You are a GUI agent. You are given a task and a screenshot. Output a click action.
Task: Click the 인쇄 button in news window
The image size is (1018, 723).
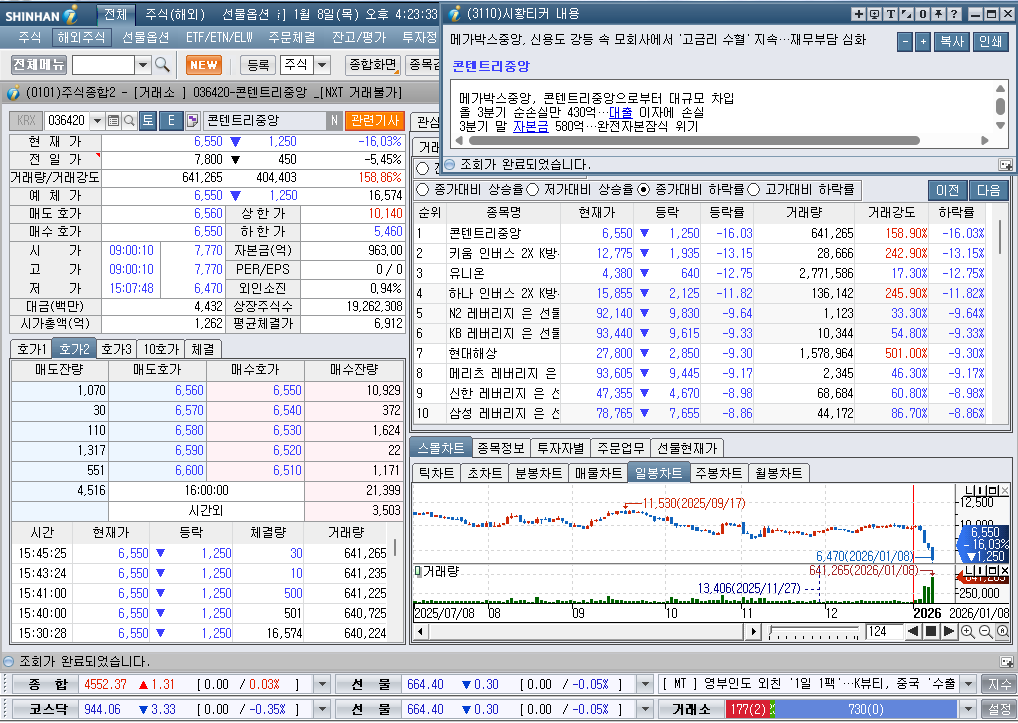(990, 42)
